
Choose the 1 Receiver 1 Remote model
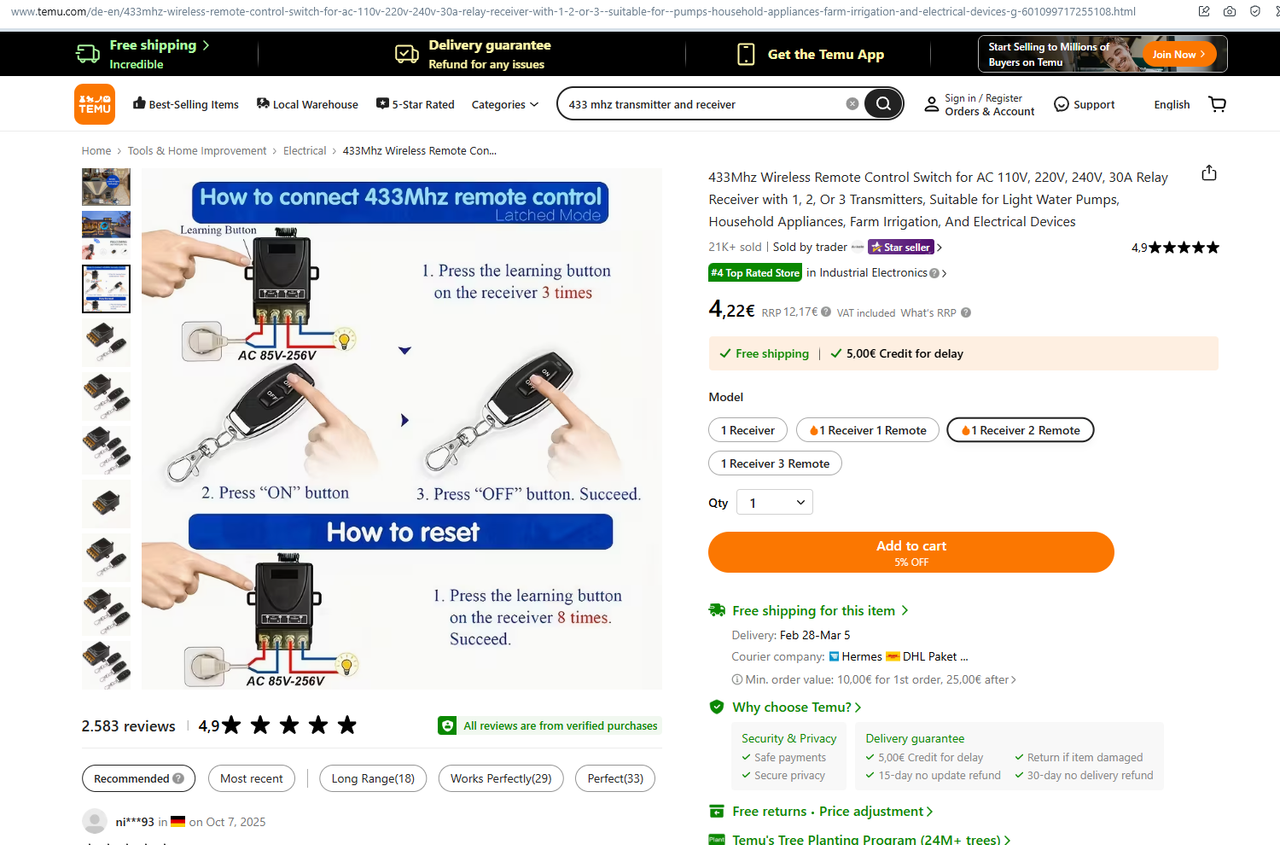click(868, 430)
